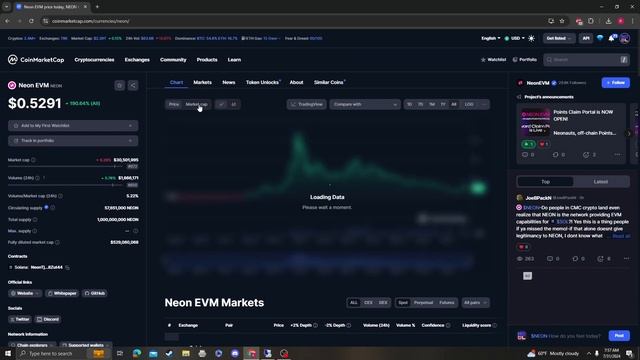Screen dimensions: 640x360
Task: Switch chart to line view icon
Action: pos(221,104)
